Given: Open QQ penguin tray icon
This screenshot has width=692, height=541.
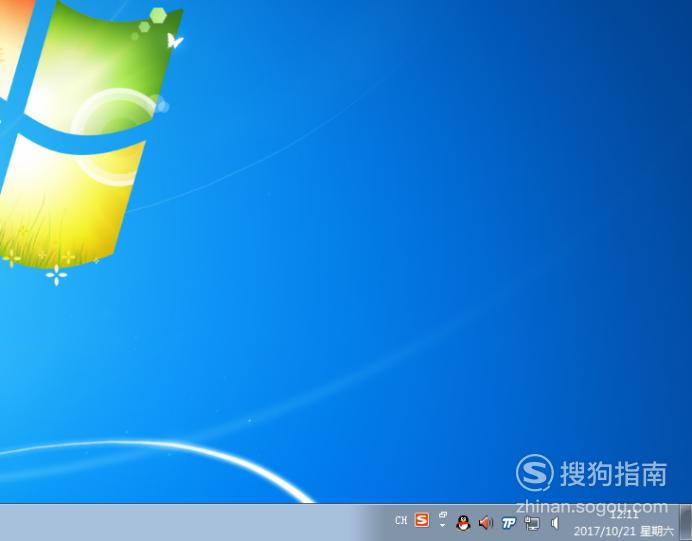Looking at the screenshot, I should click(463, 523).
